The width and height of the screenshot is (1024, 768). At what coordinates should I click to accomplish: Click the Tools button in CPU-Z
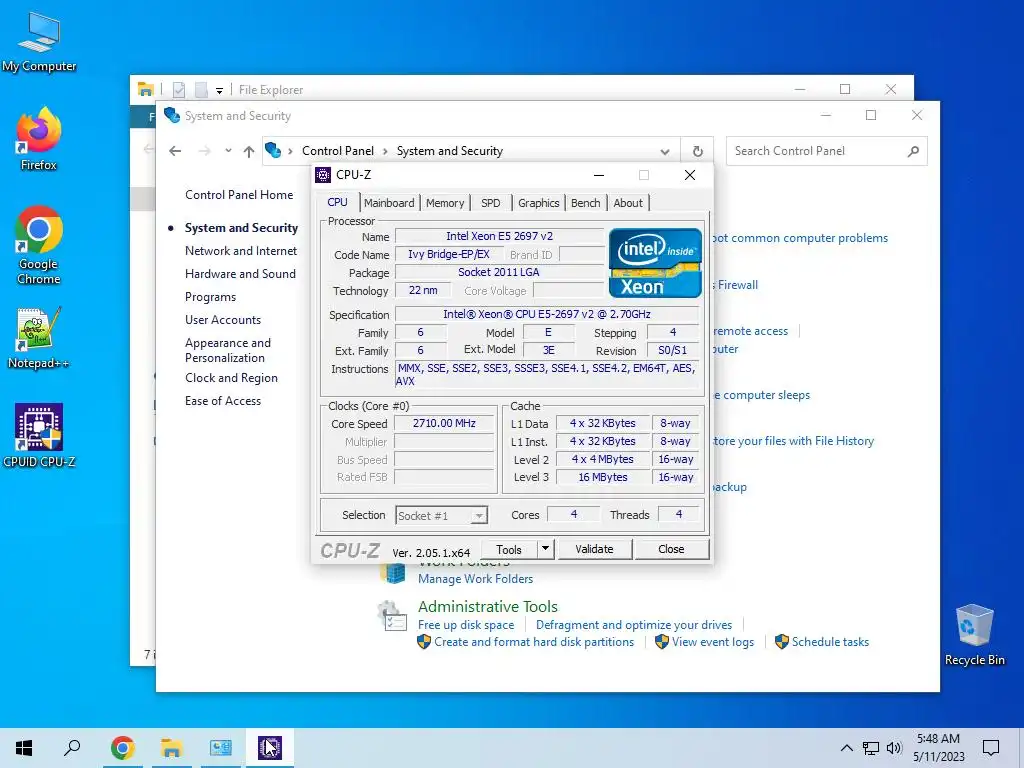[x=509, y=549]
